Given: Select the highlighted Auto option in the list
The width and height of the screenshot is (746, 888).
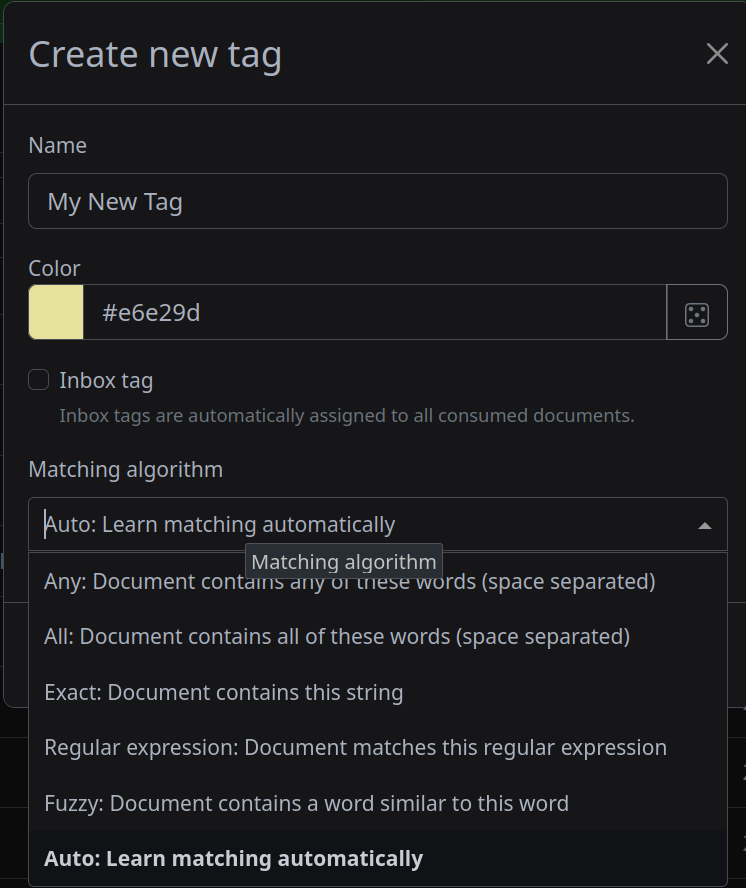Looking at the screenshot, I should click(x=234, y=859).
